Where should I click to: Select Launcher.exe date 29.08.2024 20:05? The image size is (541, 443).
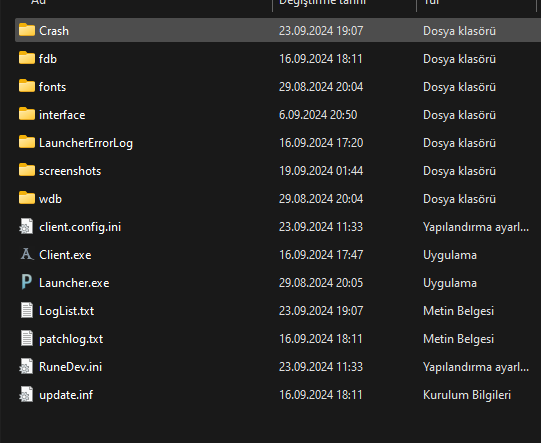coord(321,283)
